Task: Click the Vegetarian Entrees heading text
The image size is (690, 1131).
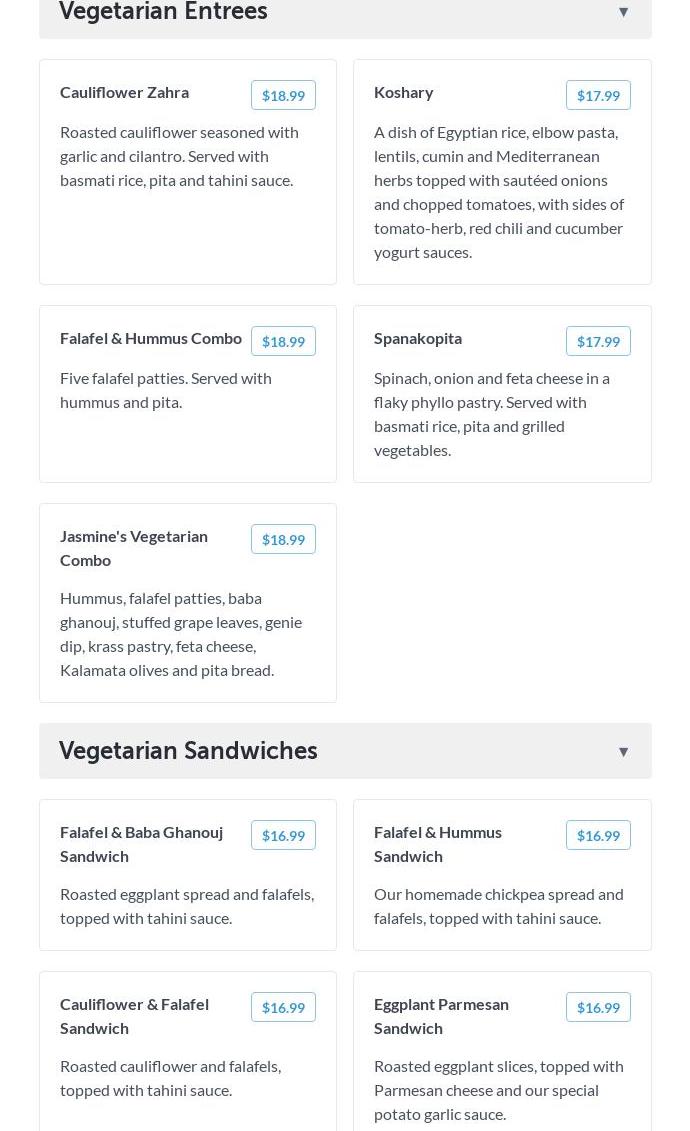Action: (x=163, y=12)
